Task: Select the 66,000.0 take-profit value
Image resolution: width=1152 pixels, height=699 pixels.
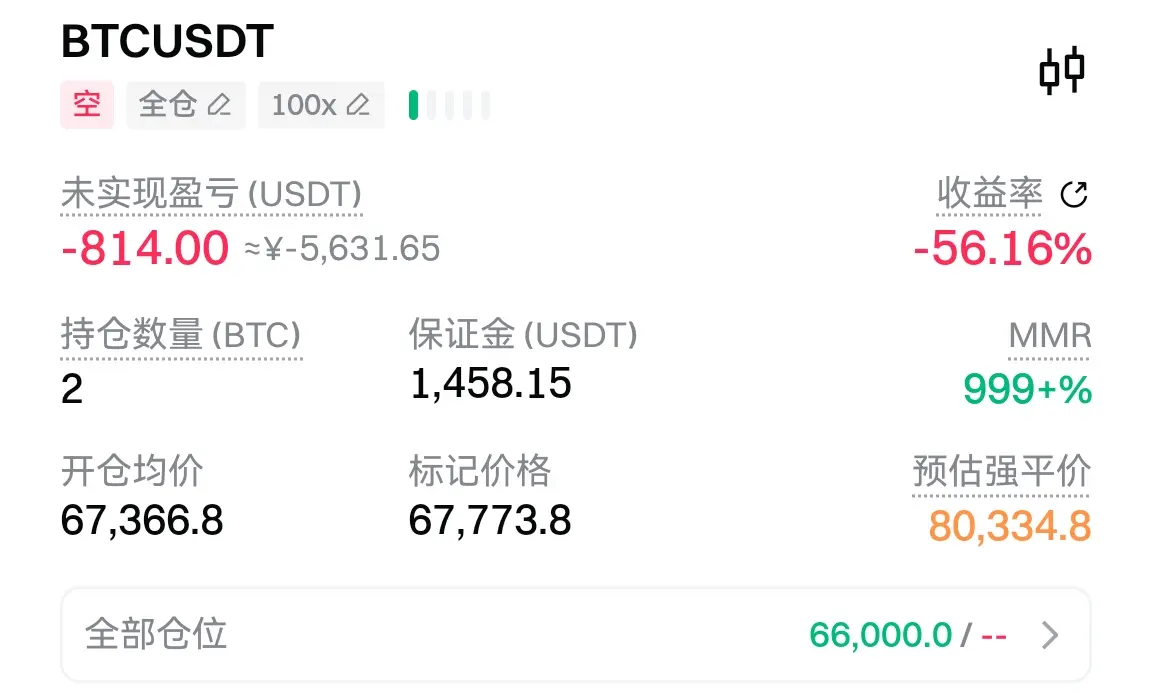Action: (880, 635)
